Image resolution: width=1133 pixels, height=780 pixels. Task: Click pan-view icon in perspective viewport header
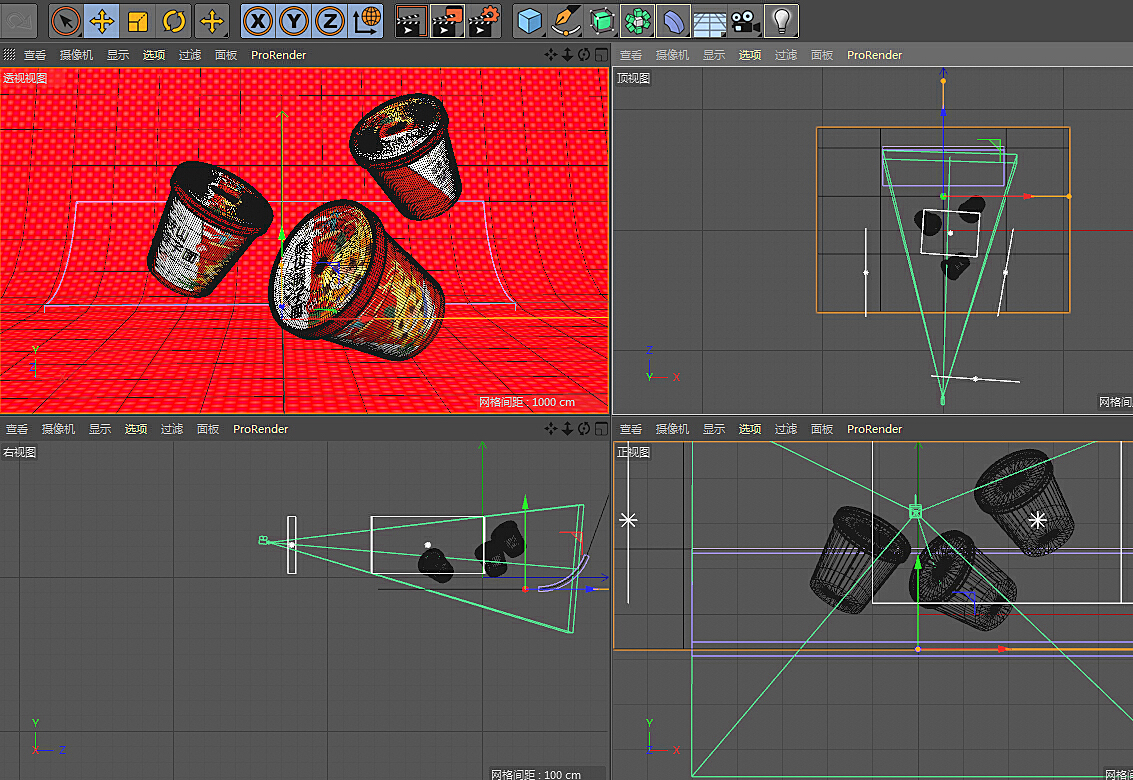[x=551, y=55]
